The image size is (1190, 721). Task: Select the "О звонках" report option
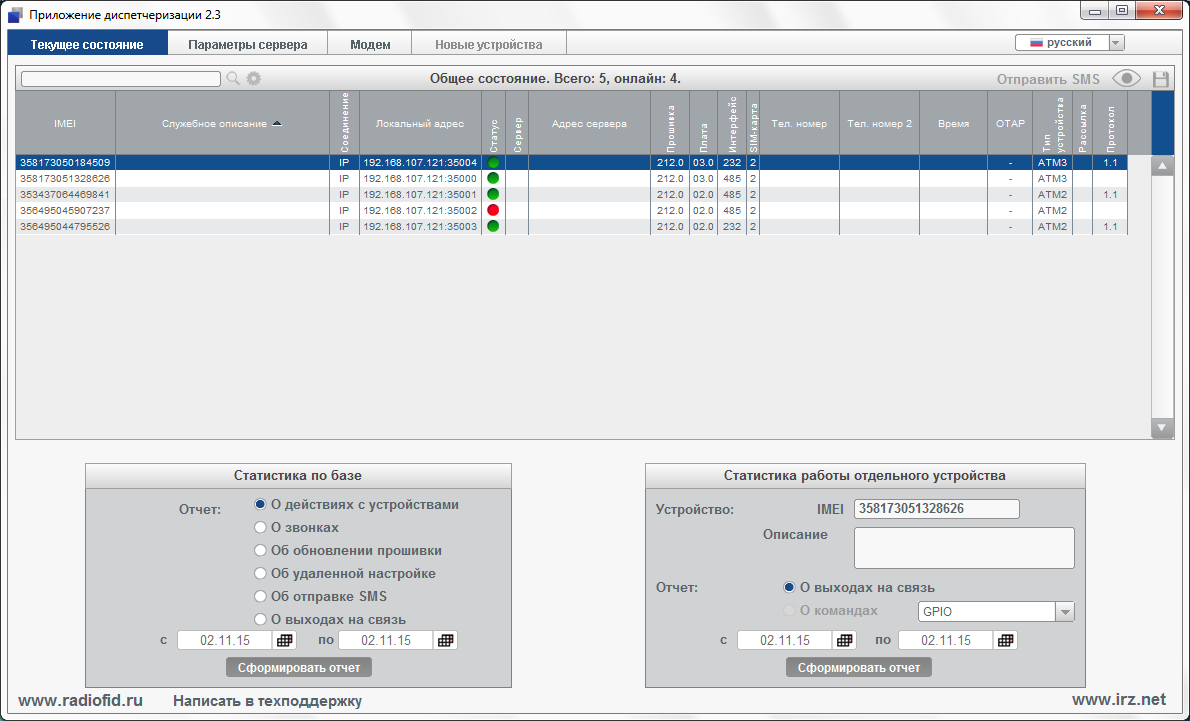[261, 527]
